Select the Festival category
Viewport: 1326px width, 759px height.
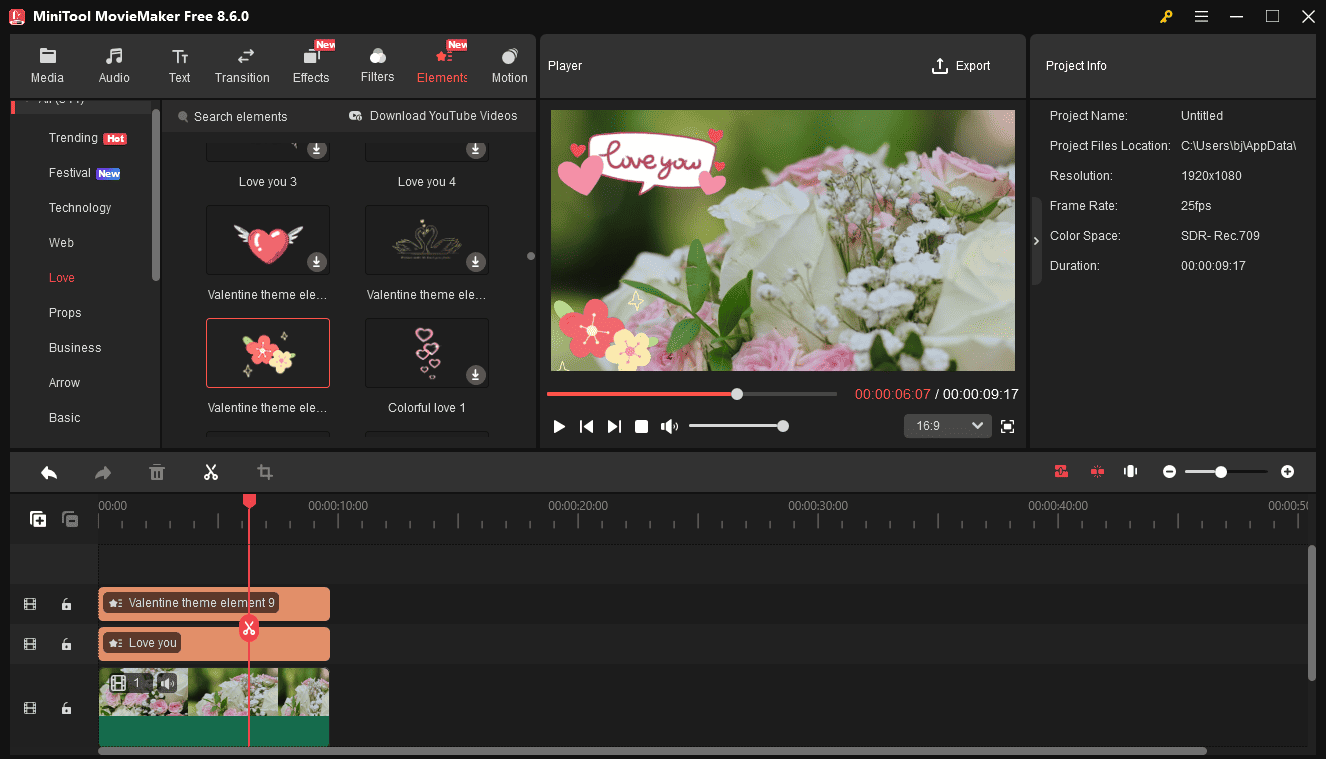(84, 173)
